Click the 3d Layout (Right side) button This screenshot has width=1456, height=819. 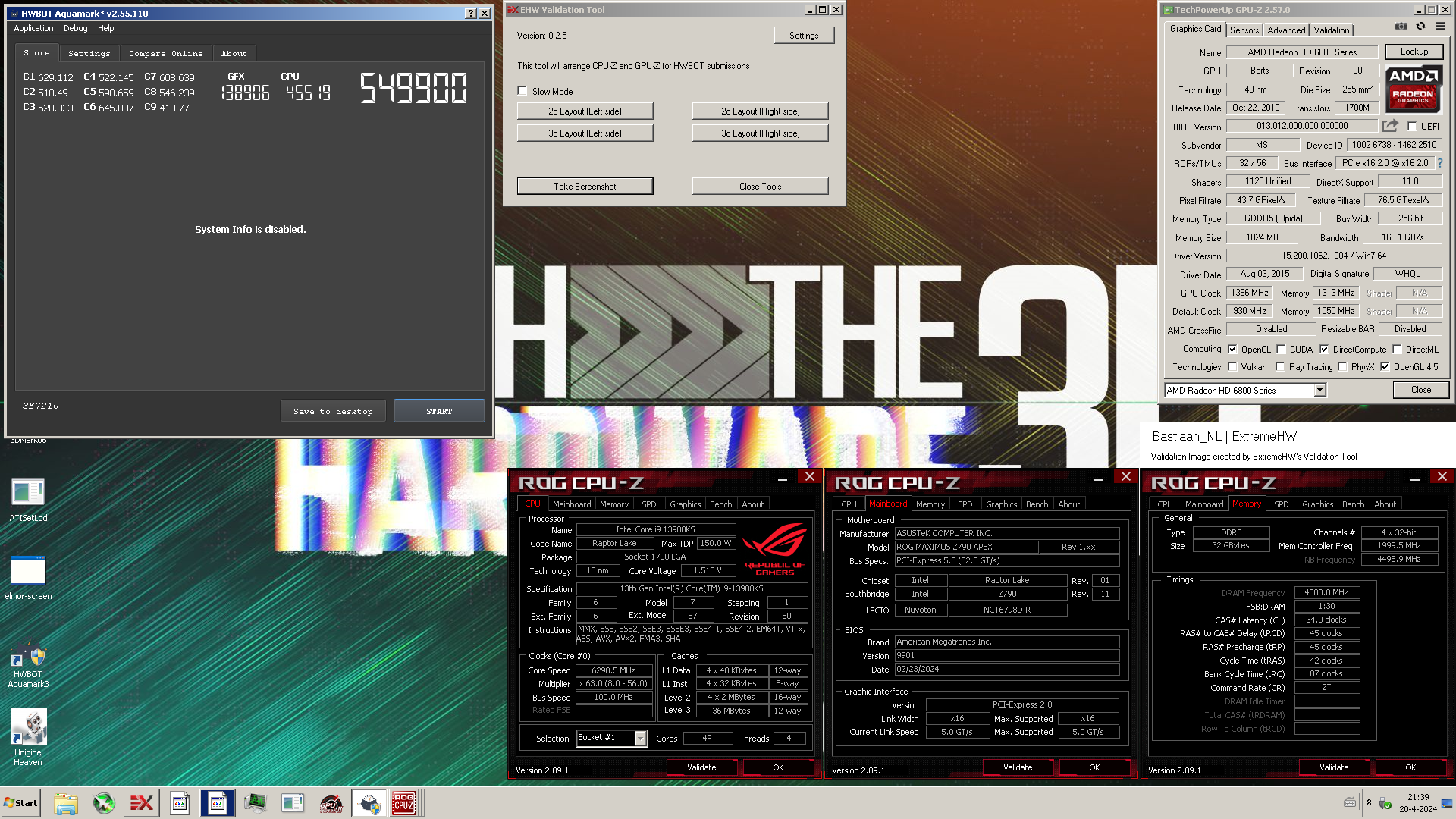(760, 133)
